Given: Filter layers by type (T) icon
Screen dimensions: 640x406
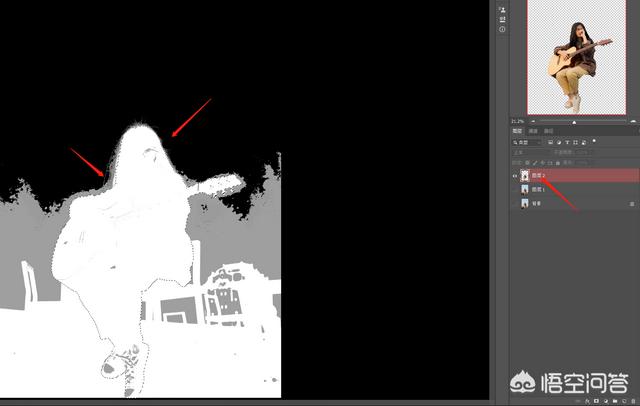Looking at the screenshot, I should [x=567, y=142].
